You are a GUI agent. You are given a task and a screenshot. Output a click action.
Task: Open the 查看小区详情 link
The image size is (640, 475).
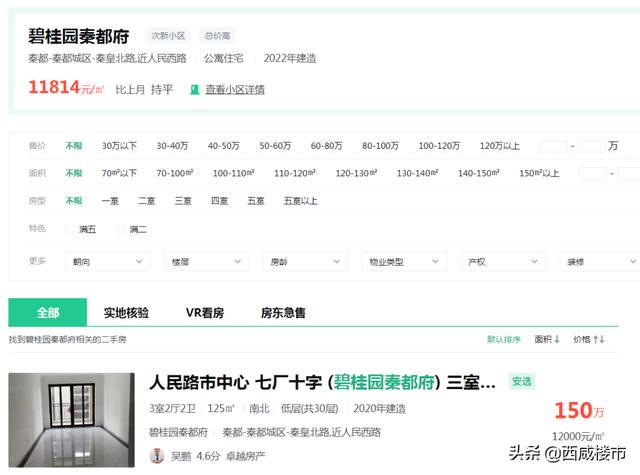[x=235, y=89]
